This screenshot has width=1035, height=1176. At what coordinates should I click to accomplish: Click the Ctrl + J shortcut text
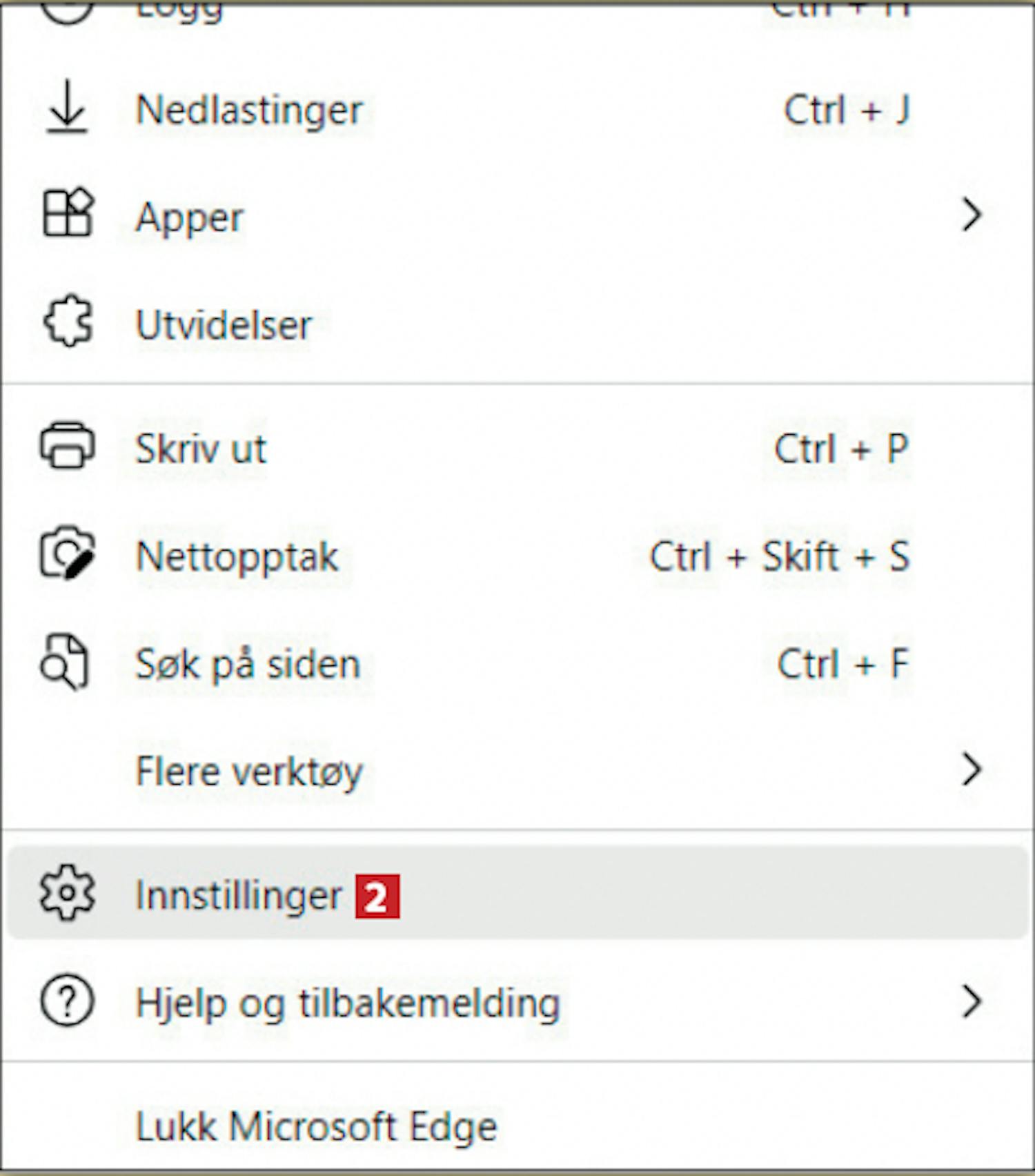847,110
